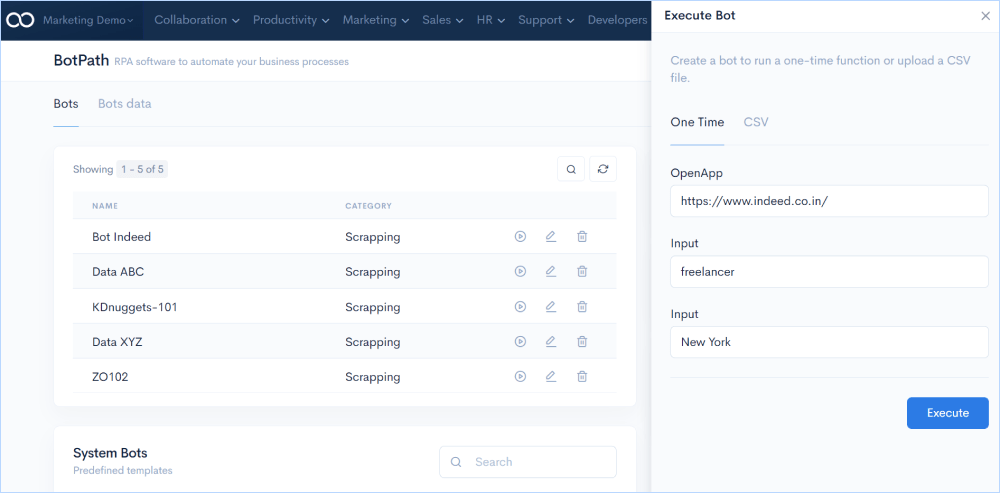Edit the Data XYZ entry
The width and height of the screenshot is (1000, 493).
[x=551, y=342]
